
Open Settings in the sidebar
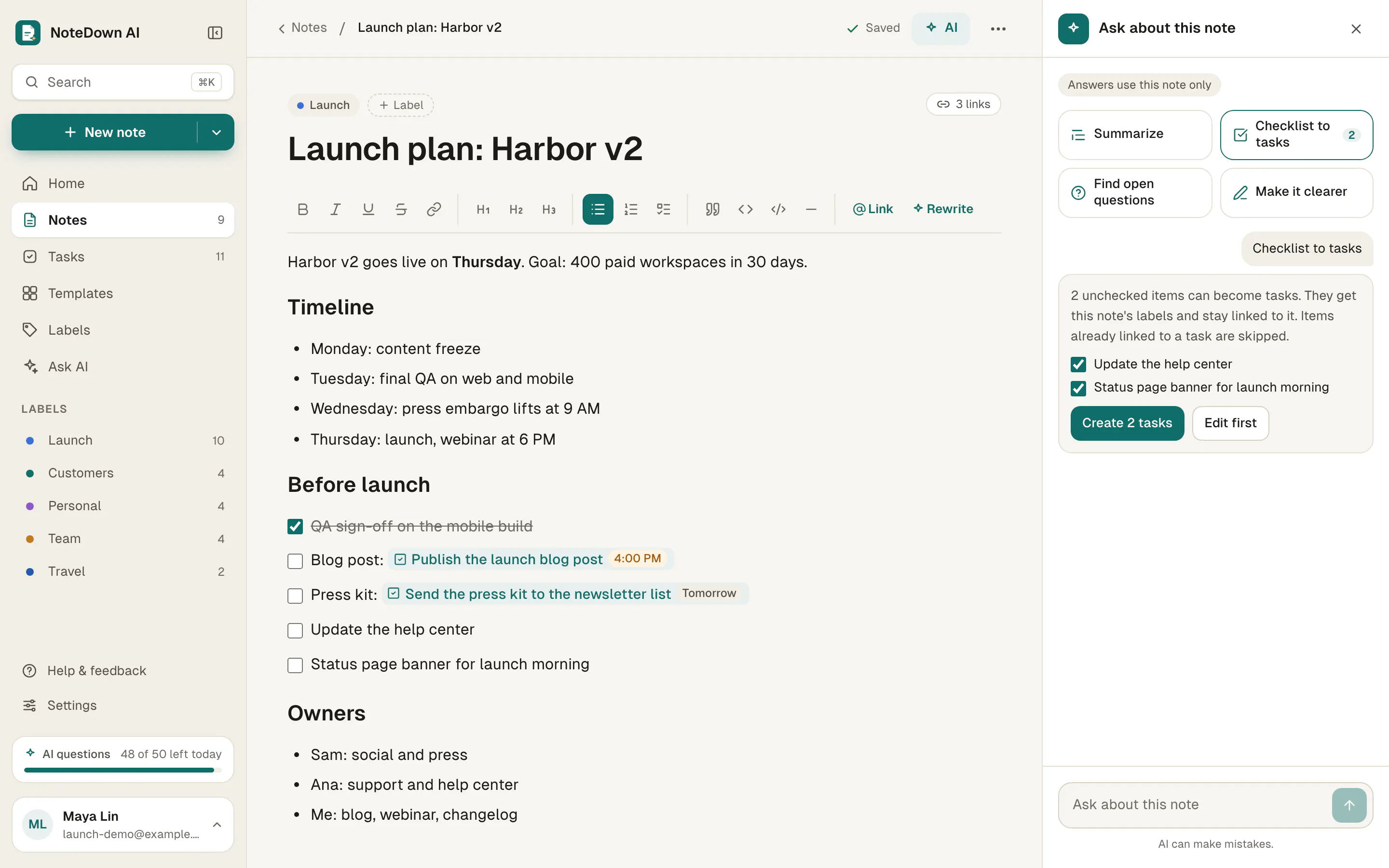[123, 705]
